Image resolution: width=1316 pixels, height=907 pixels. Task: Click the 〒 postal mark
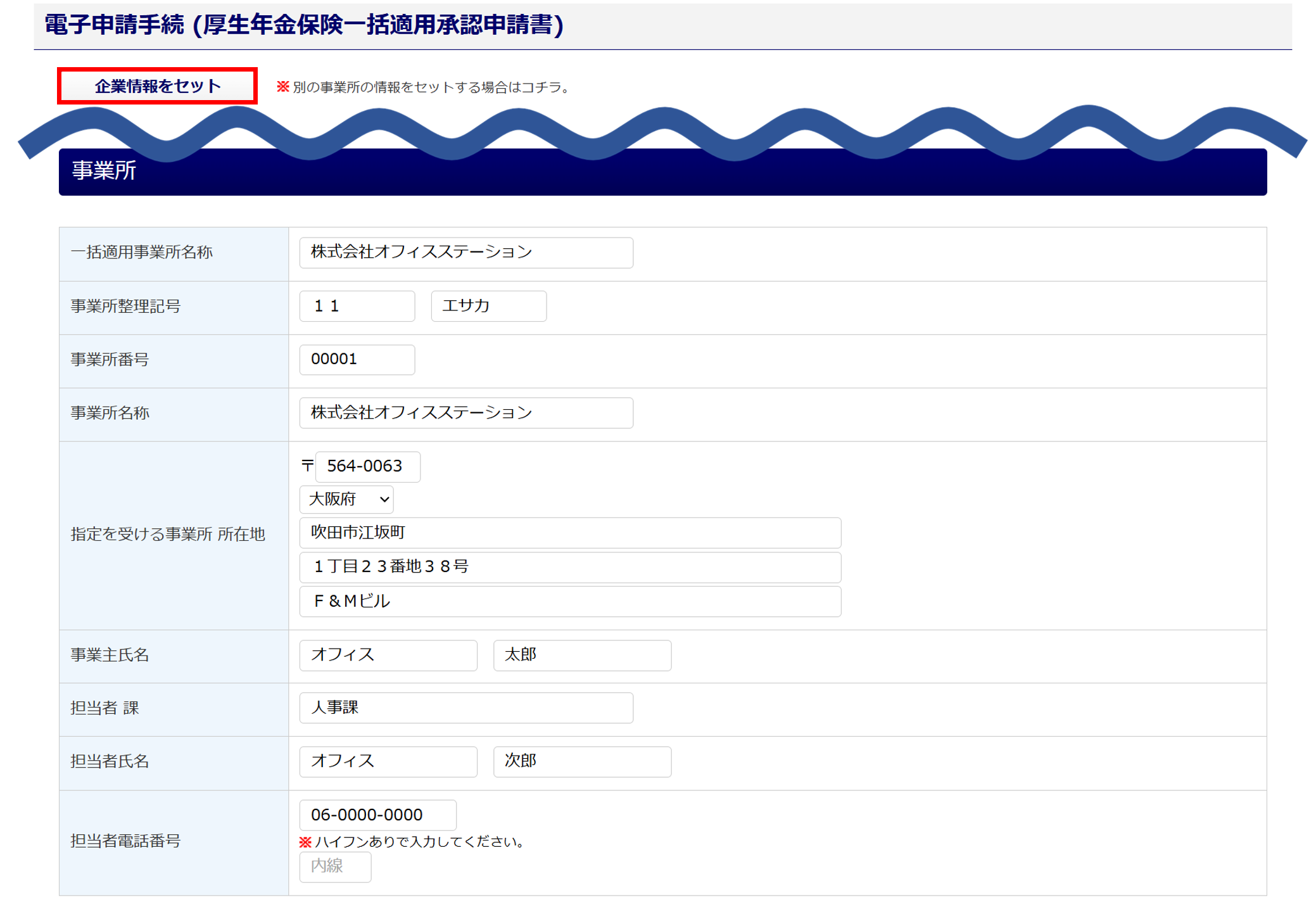click(307, 466)
